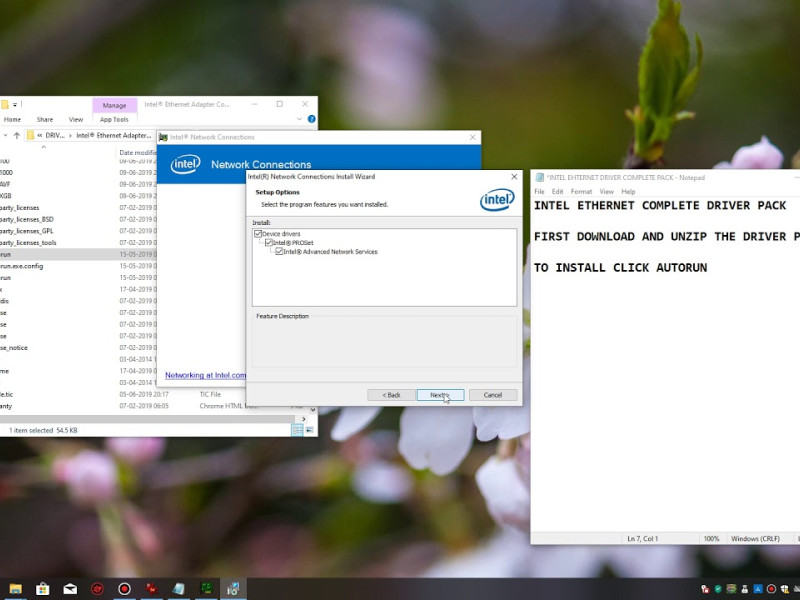Open the Networking at Intel.com link
The height and width of the screenshot is (600, 800).
[205, 375]
